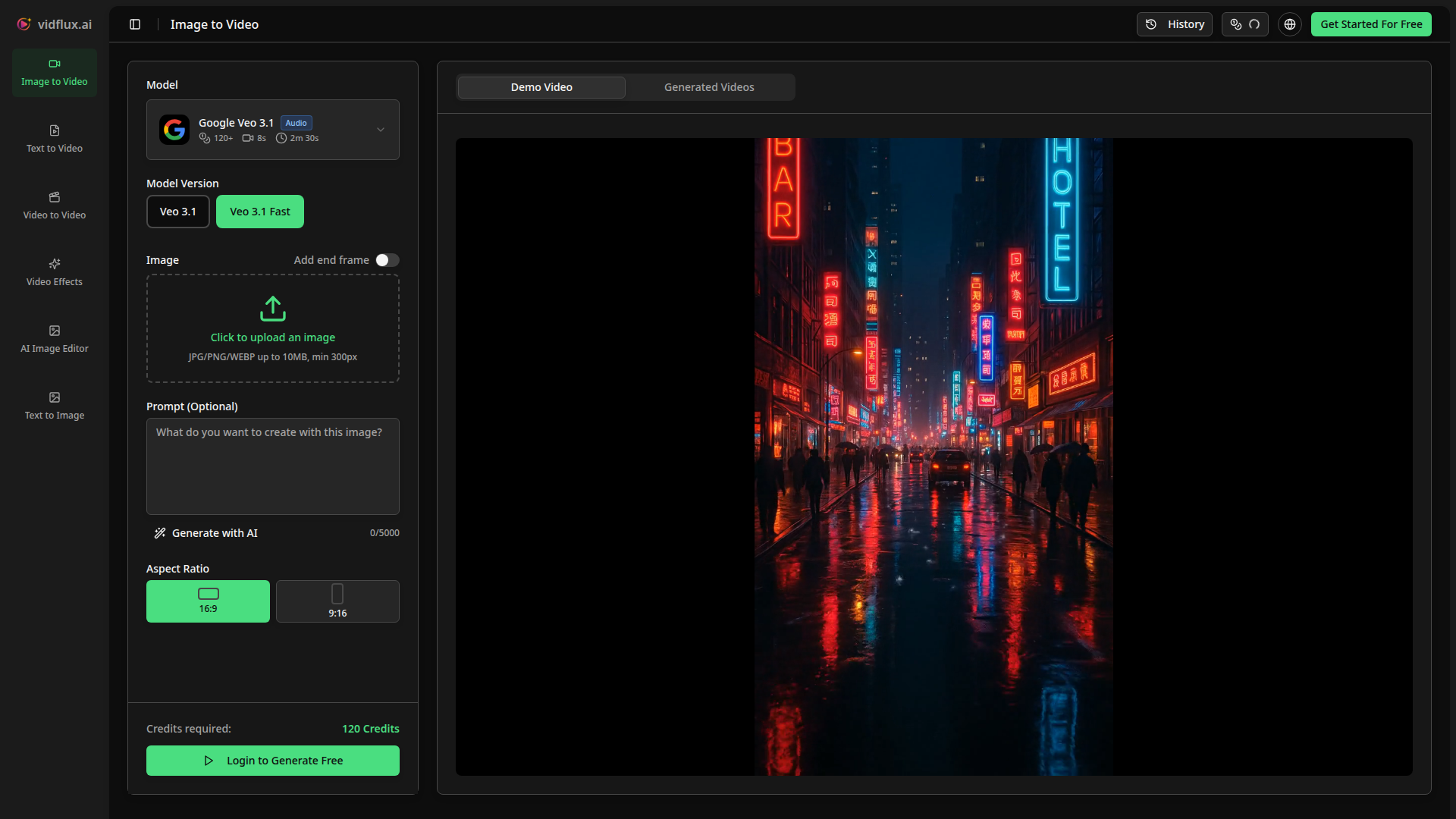Select the 16:9 aspect ratio
This screenshot has width=1456, height=819.
(x=208, y=601)
